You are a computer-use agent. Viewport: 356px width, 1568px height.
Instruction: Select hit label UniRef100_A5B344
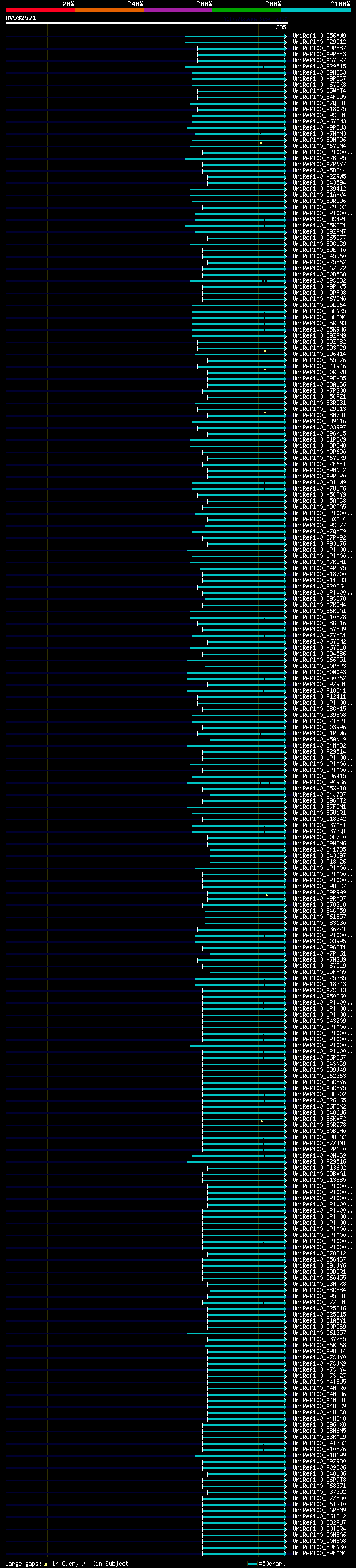pyautogui.click(x=319, y=170)
